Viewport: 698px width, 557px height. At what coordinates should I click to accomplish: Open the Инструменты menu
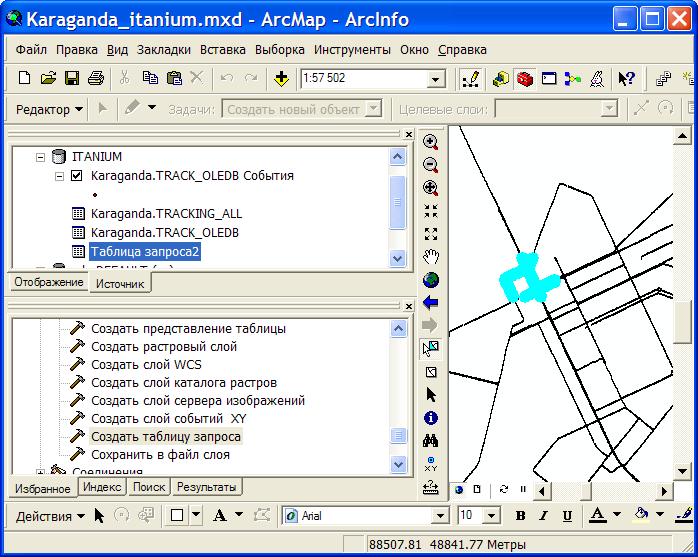point(352,49)
